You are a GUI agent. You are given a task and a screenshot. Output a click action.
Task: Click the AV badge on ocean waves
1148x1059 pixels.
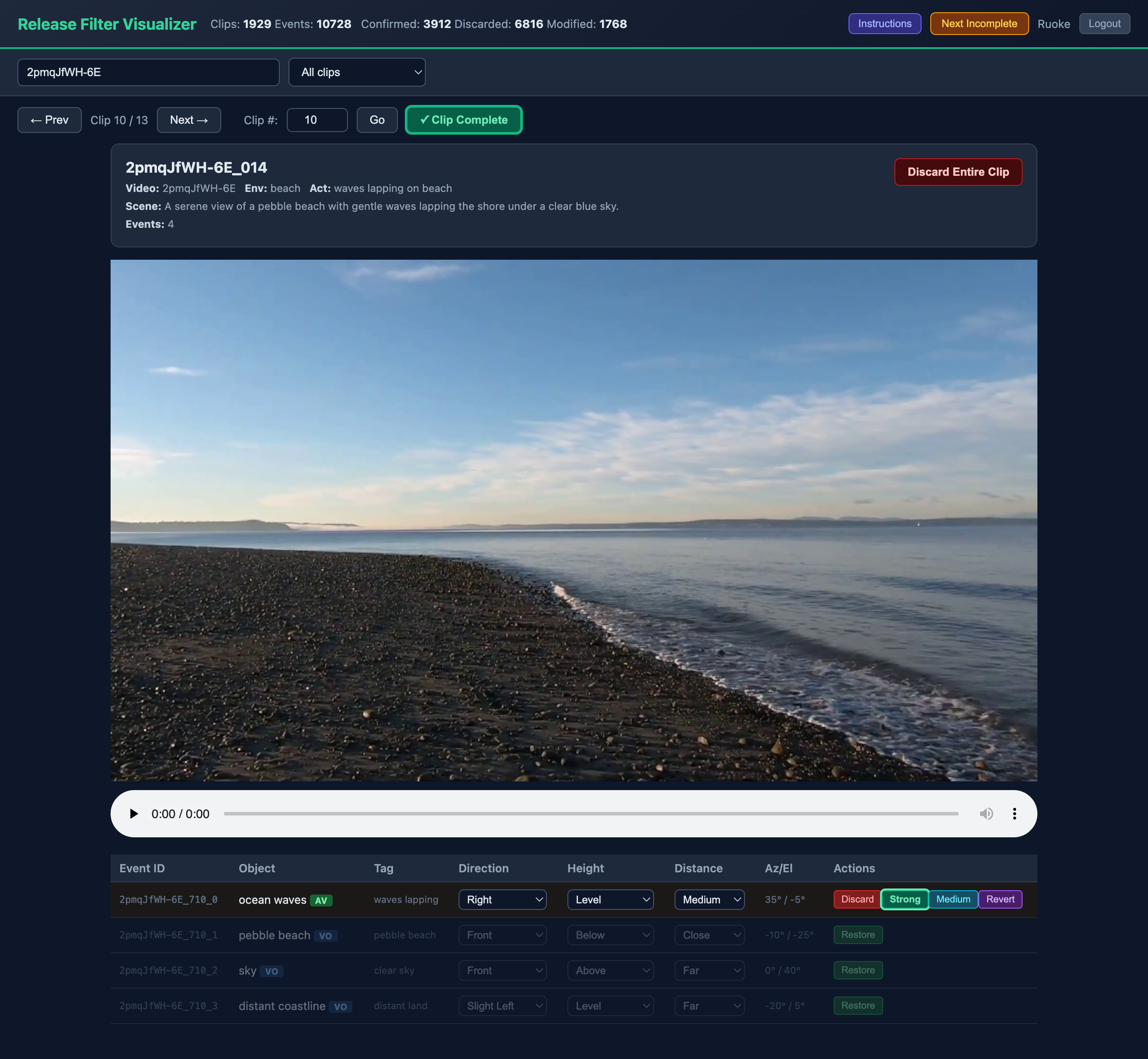click(x=321, y=900)
